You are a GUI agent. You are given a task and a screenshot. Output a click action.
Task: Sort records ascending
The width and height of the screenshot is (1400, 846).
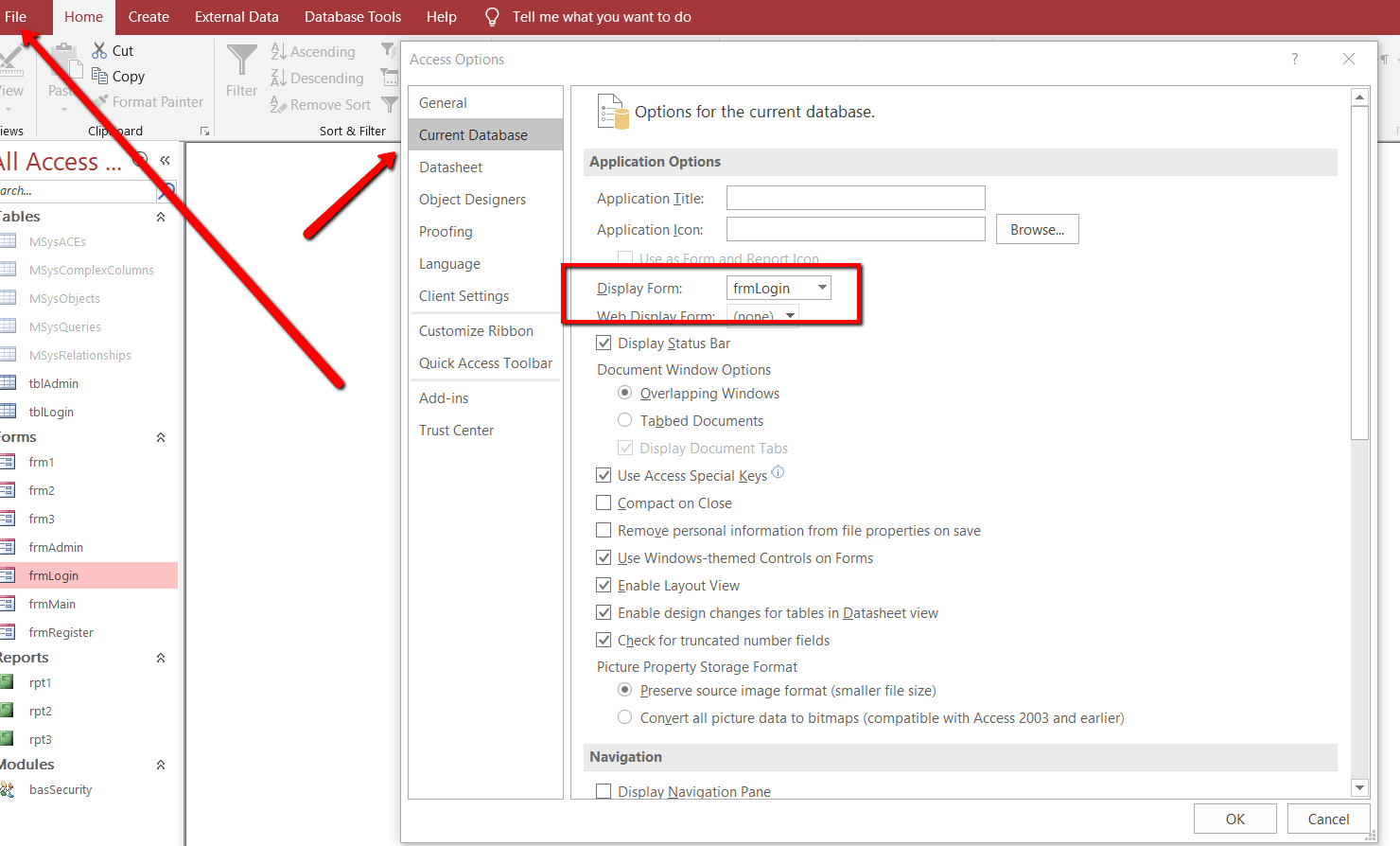click(x=315, y=51)
